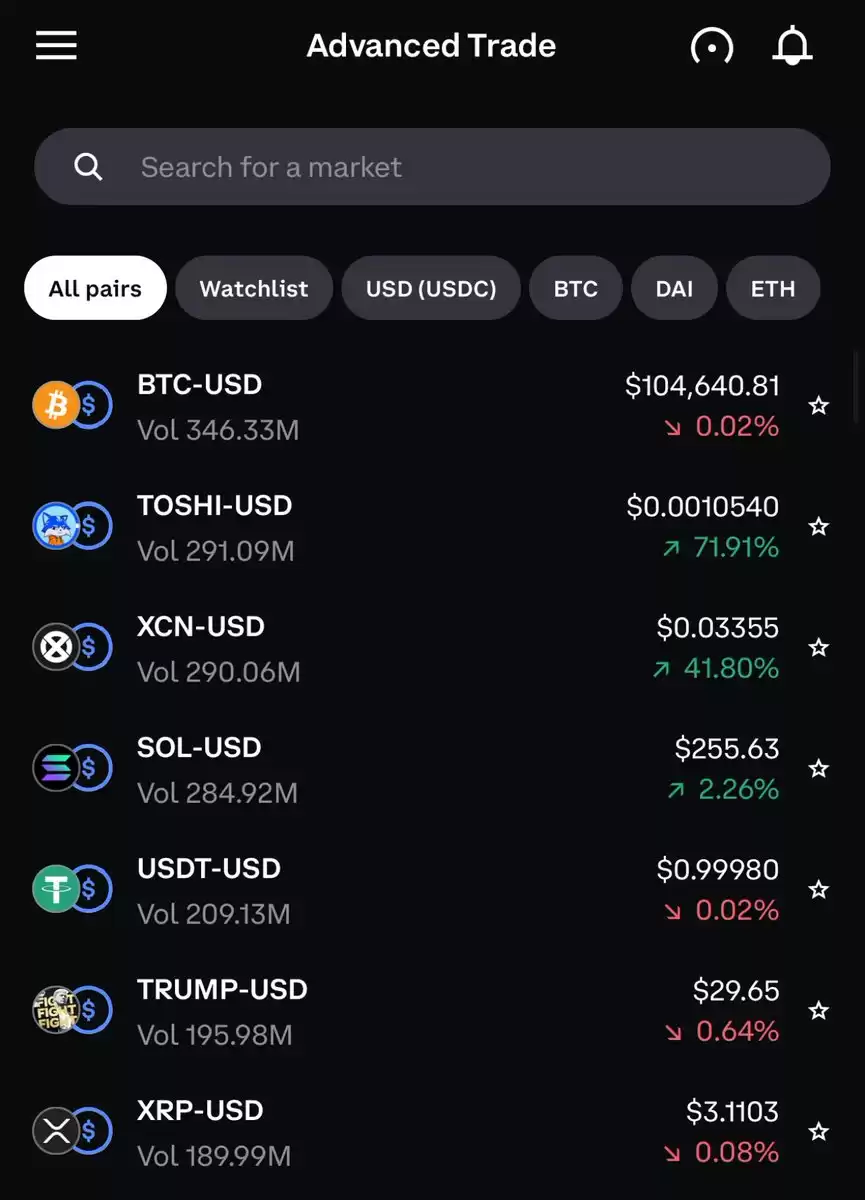Tap the TOSHI cat coin icon
Screen dimensions: 865x1200
[55, 527]
